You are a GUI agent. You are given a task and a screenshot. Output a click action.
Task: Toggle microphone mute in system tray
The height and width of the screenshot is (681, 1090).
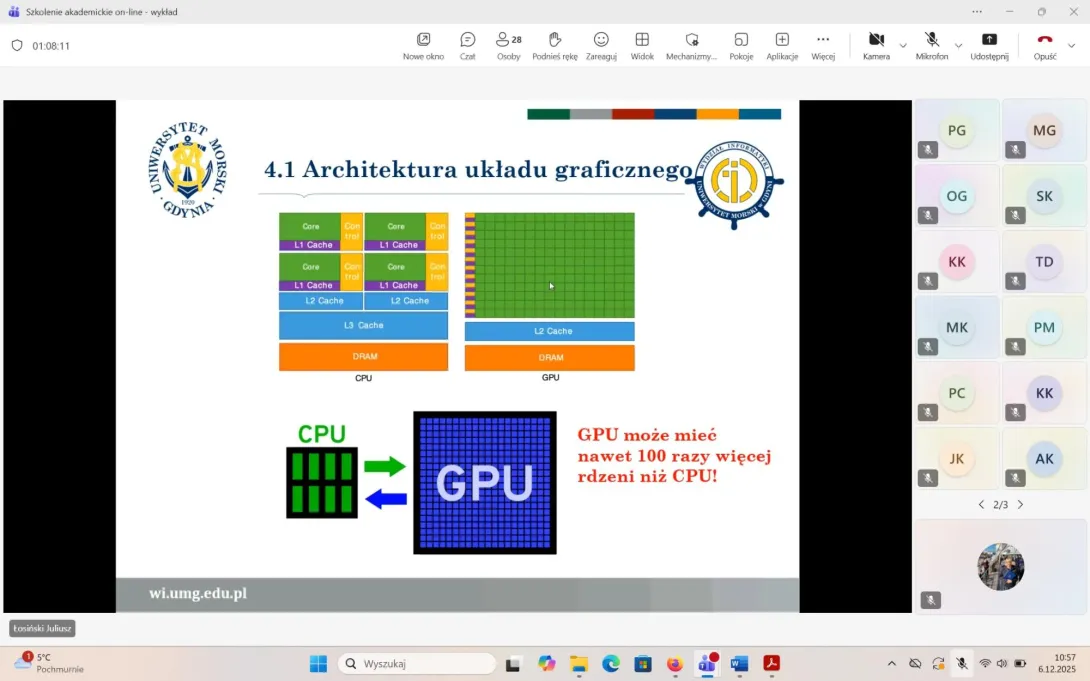961,663
